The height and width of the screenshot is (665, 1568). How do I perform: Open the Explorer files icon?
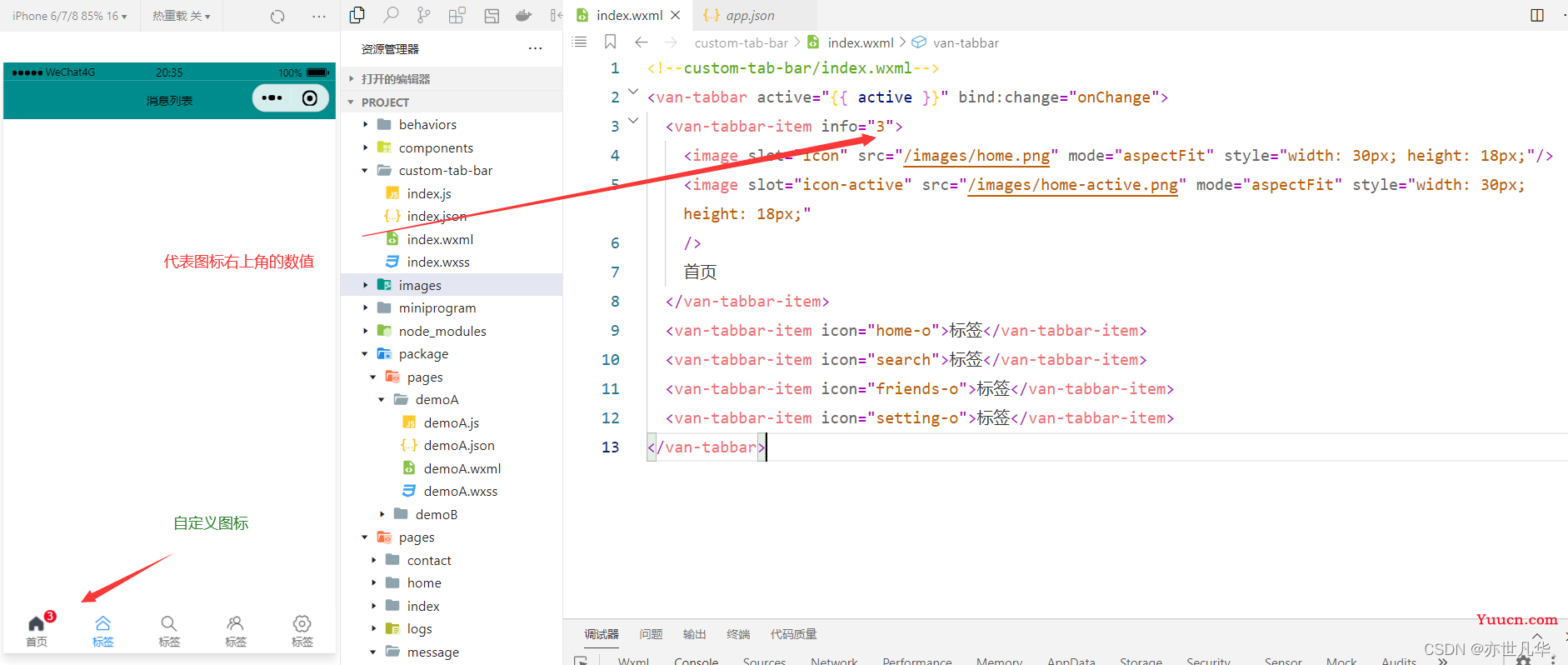tap(357, 15)
